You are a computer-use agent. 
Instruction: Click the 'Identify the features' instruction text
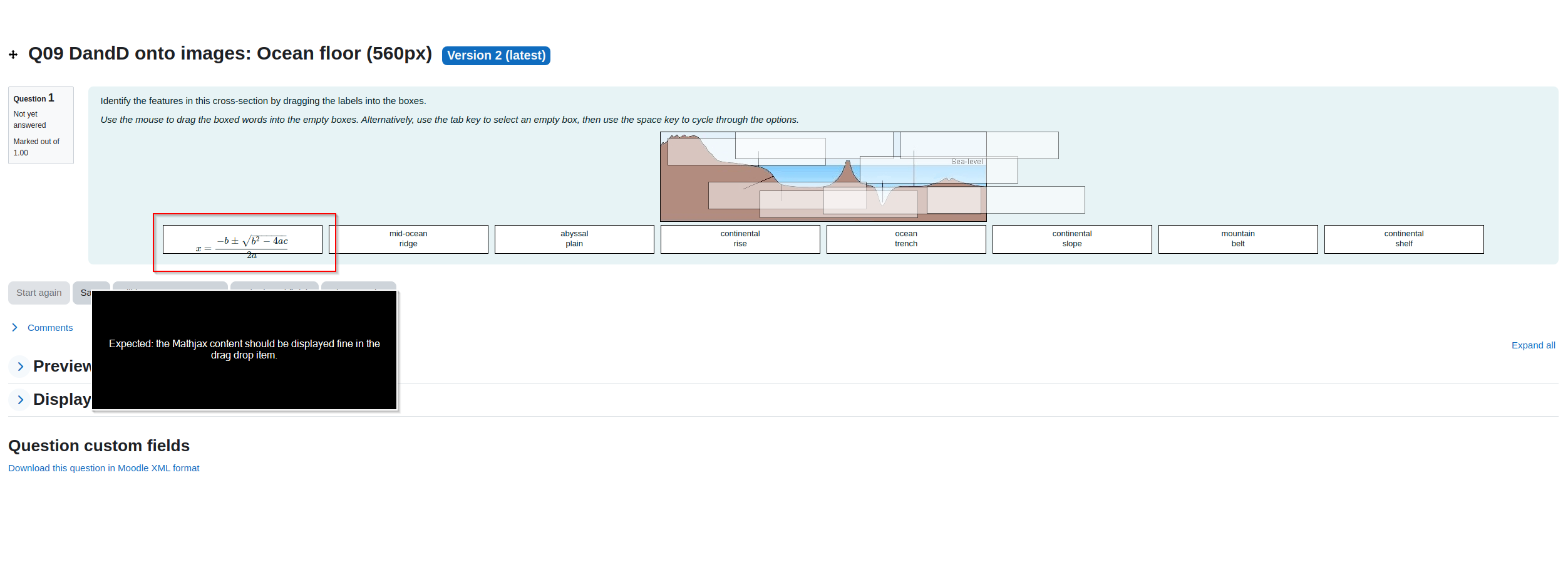point(263,101)
